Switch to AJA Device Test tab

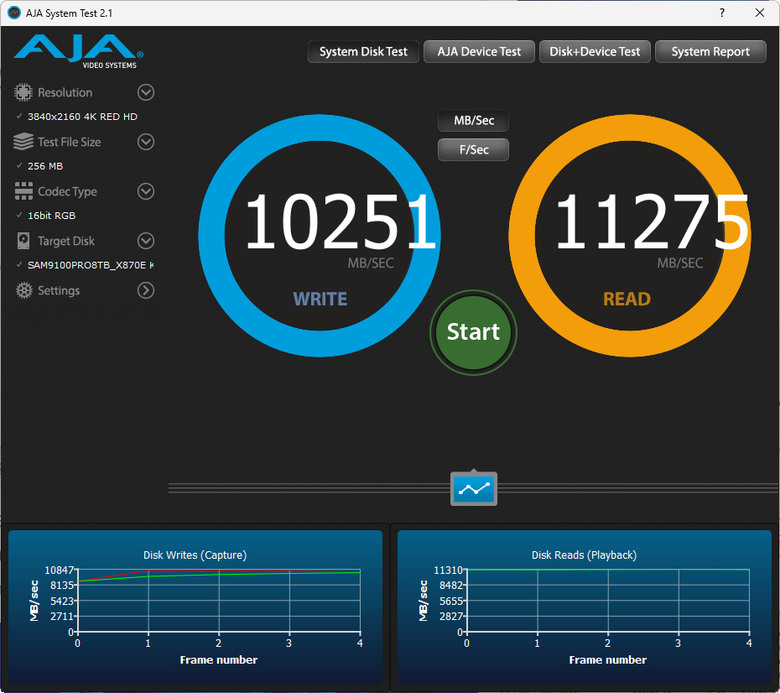(x=479, y=52)
